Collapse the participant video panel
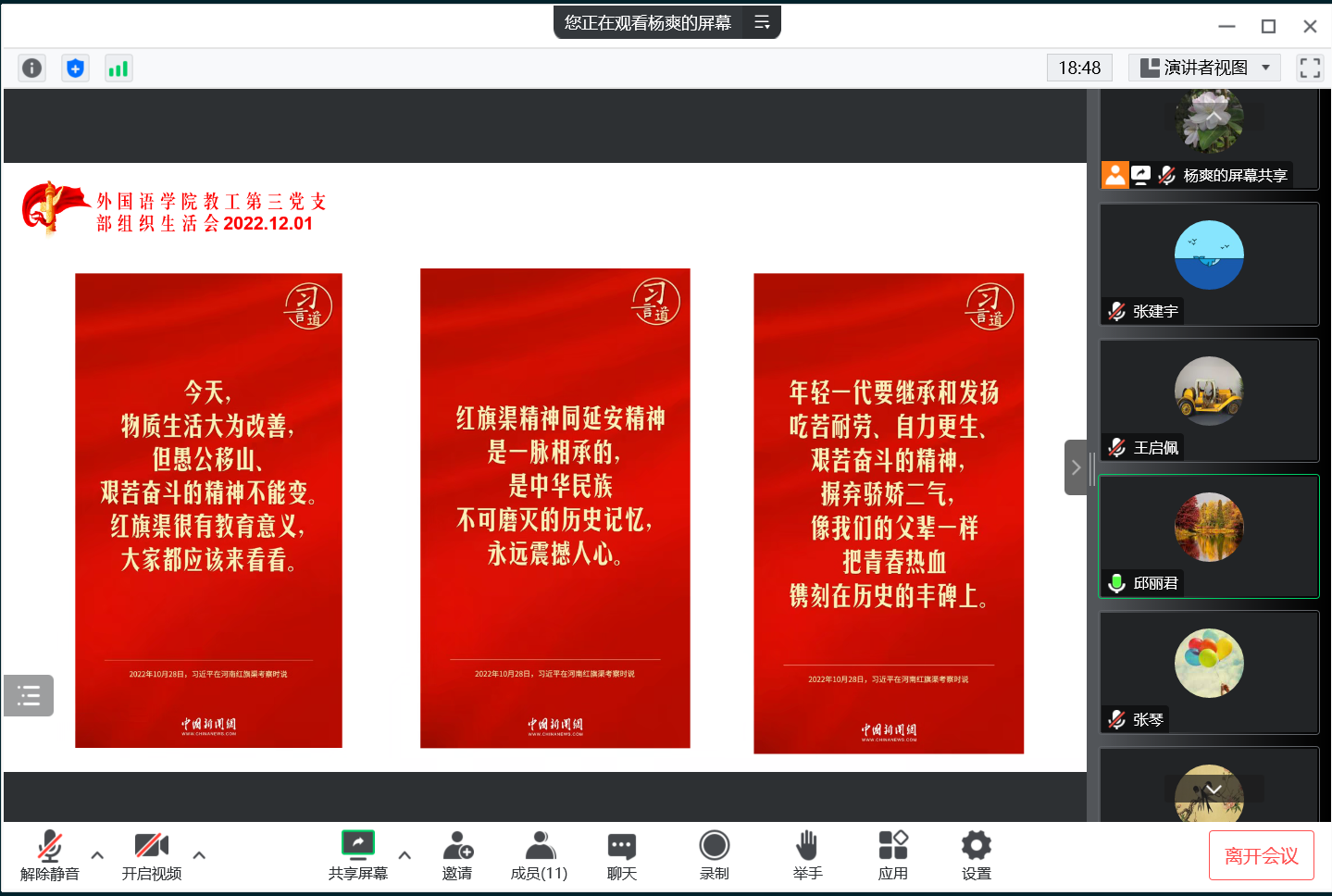 tap(1075, 467)
